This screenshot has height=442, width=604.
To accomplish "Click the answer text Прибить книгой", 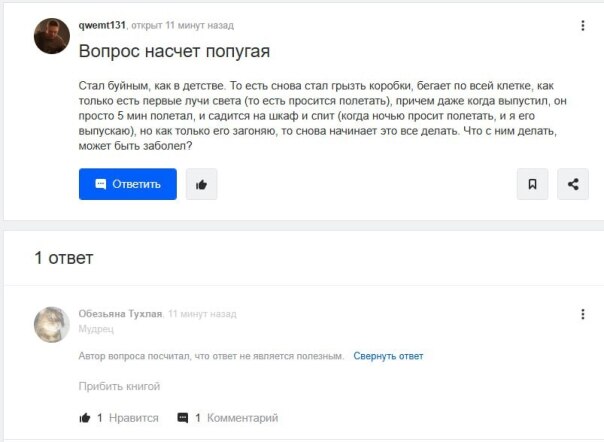I will 119,386.
